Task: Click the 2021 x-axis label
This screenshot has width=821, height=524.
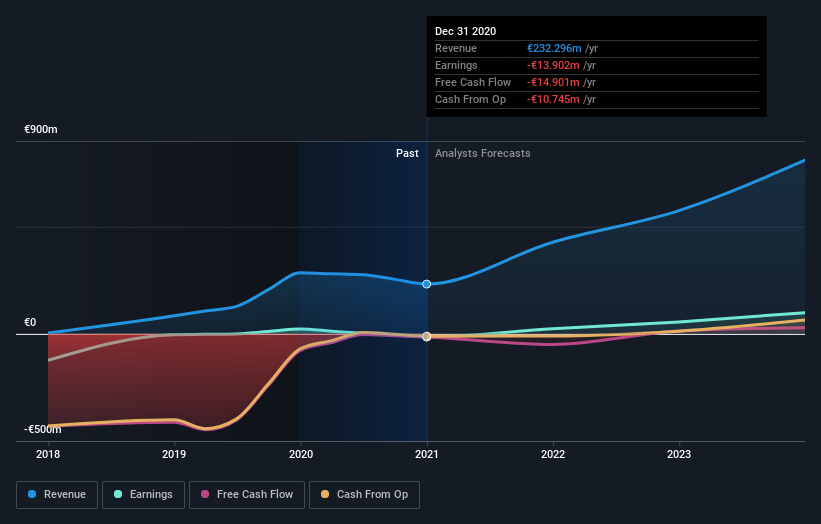Action: pyautogui.click(x=427, y=454)
